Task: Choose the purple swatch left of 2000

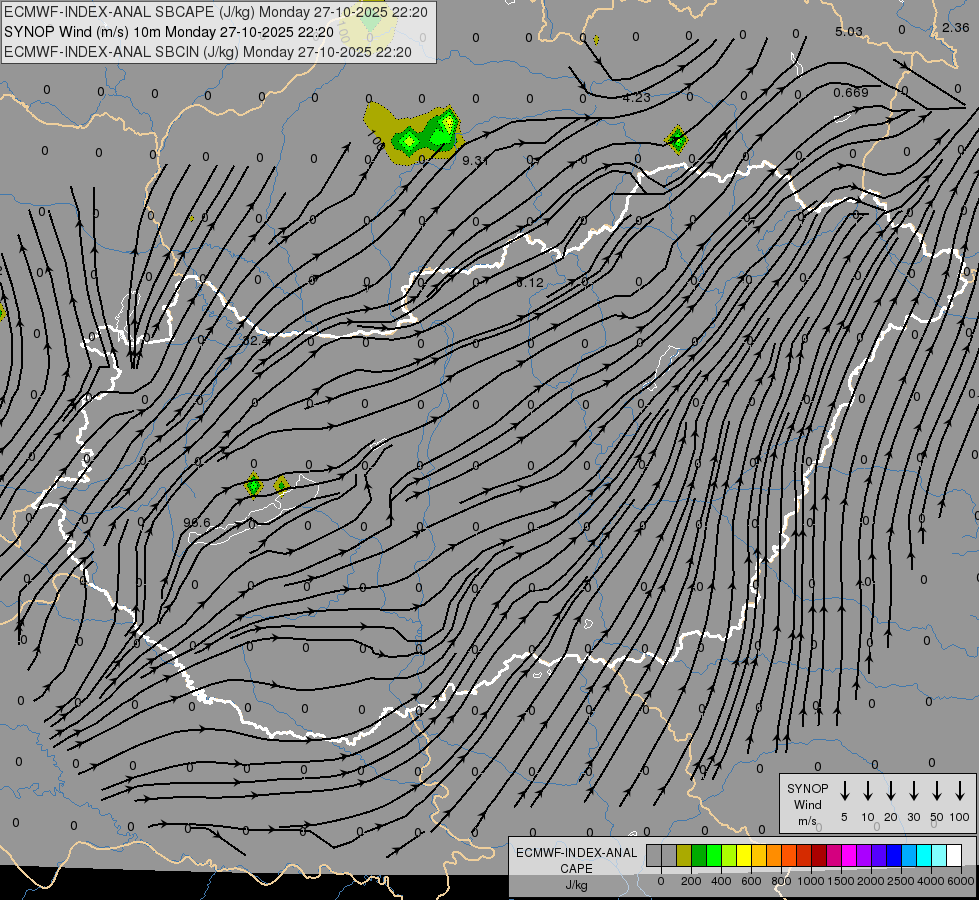Action: (865, 855)
